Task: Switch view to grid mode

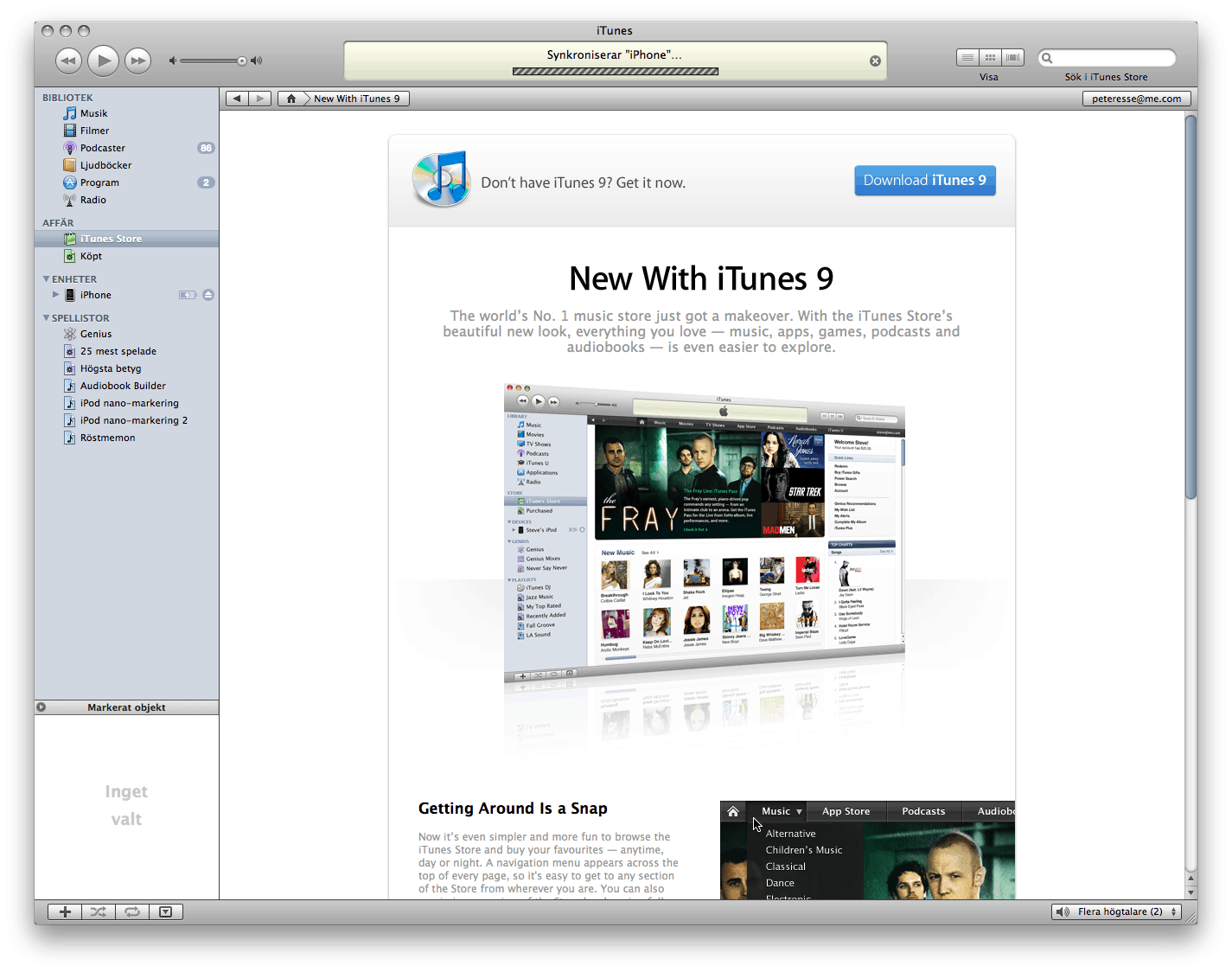Action: (990, 57)
